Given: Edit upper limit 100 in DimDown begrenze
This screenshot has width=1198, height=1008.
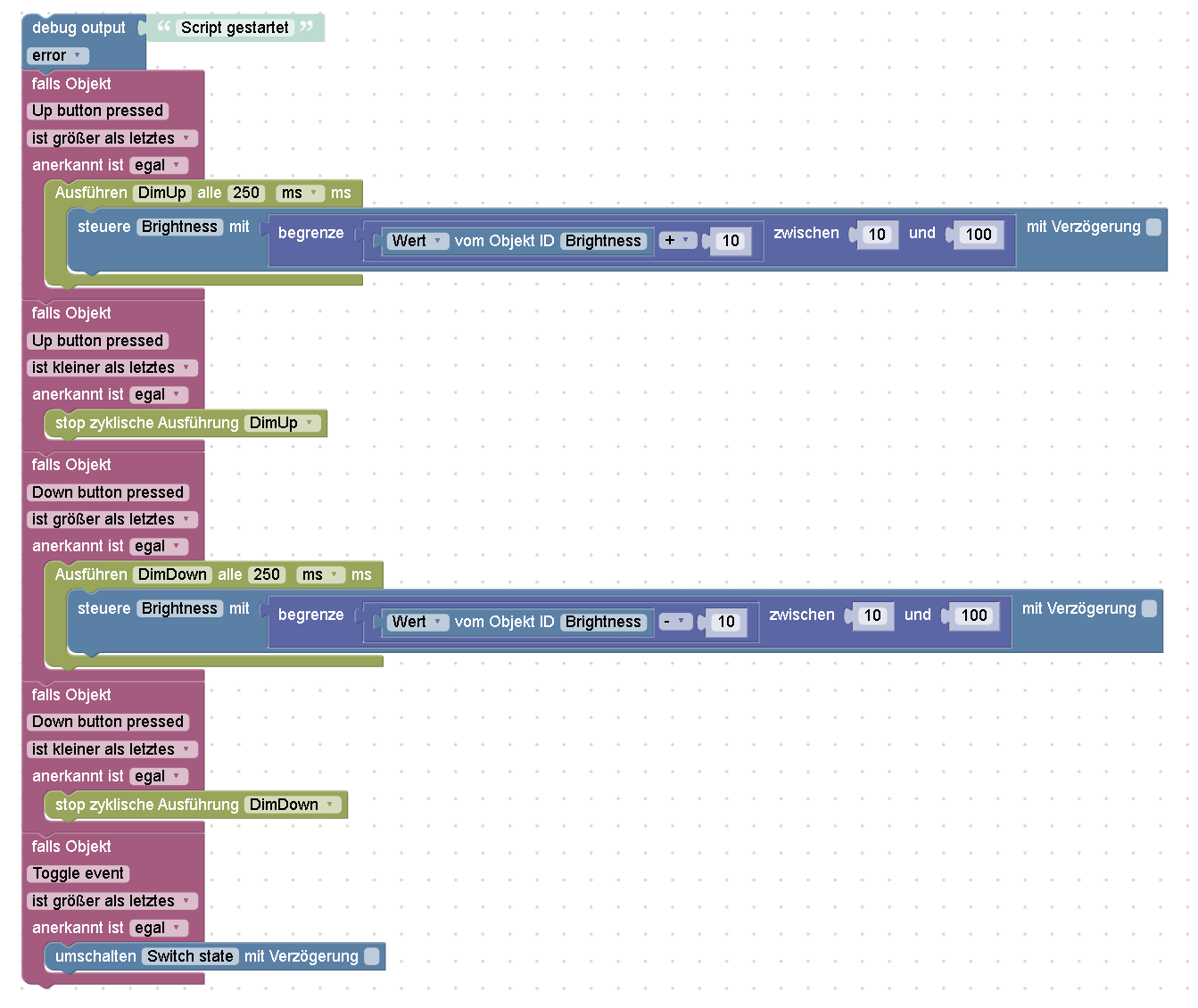Looking at the screenshot, I should (x=974, y=616).
